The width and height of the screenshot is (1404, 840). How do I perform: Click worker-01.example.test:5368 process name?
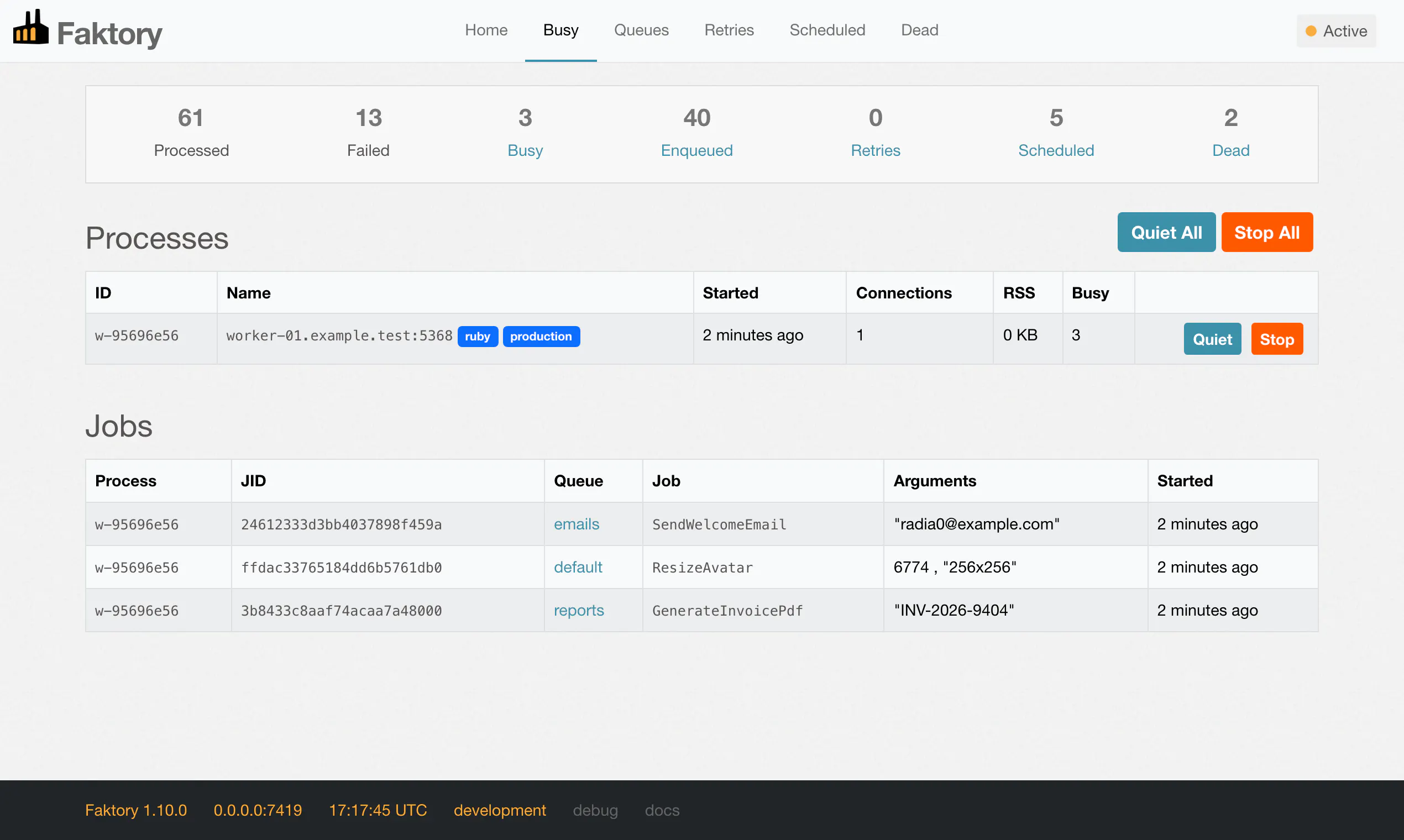click(339, 335)
